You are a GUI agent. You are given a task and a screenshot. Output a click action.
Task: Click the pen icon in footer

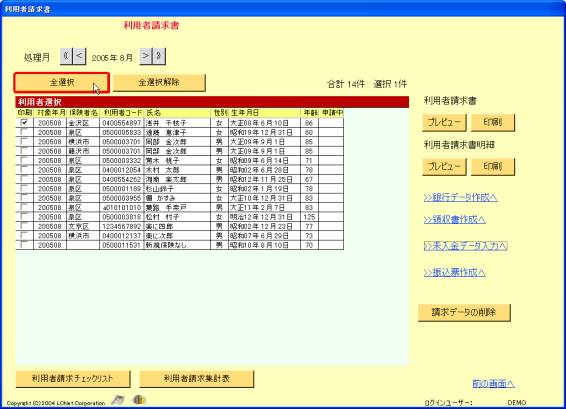click(118, 399)
